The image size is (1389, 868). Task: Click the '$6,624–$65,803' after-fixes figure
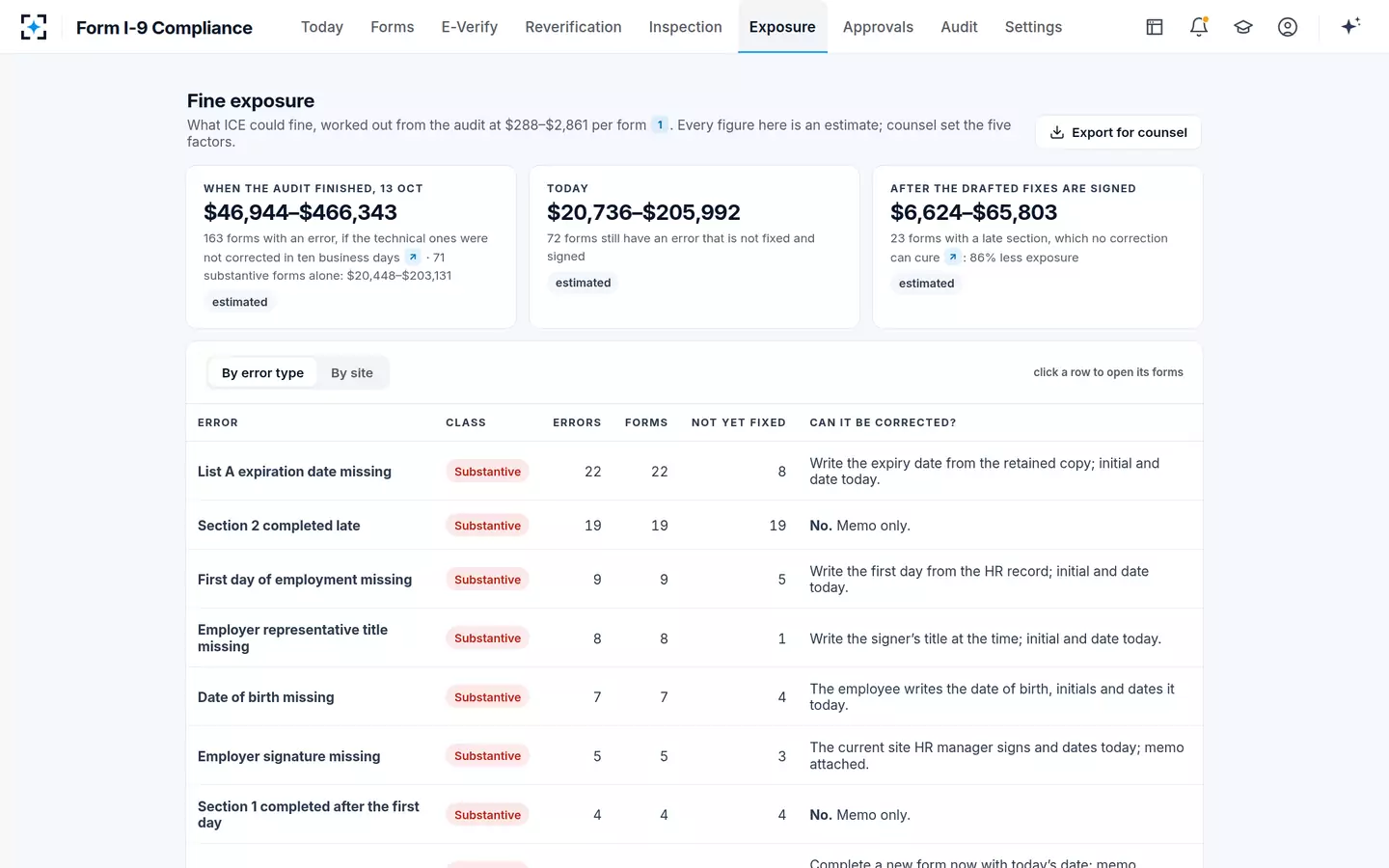tap(973, 212)
